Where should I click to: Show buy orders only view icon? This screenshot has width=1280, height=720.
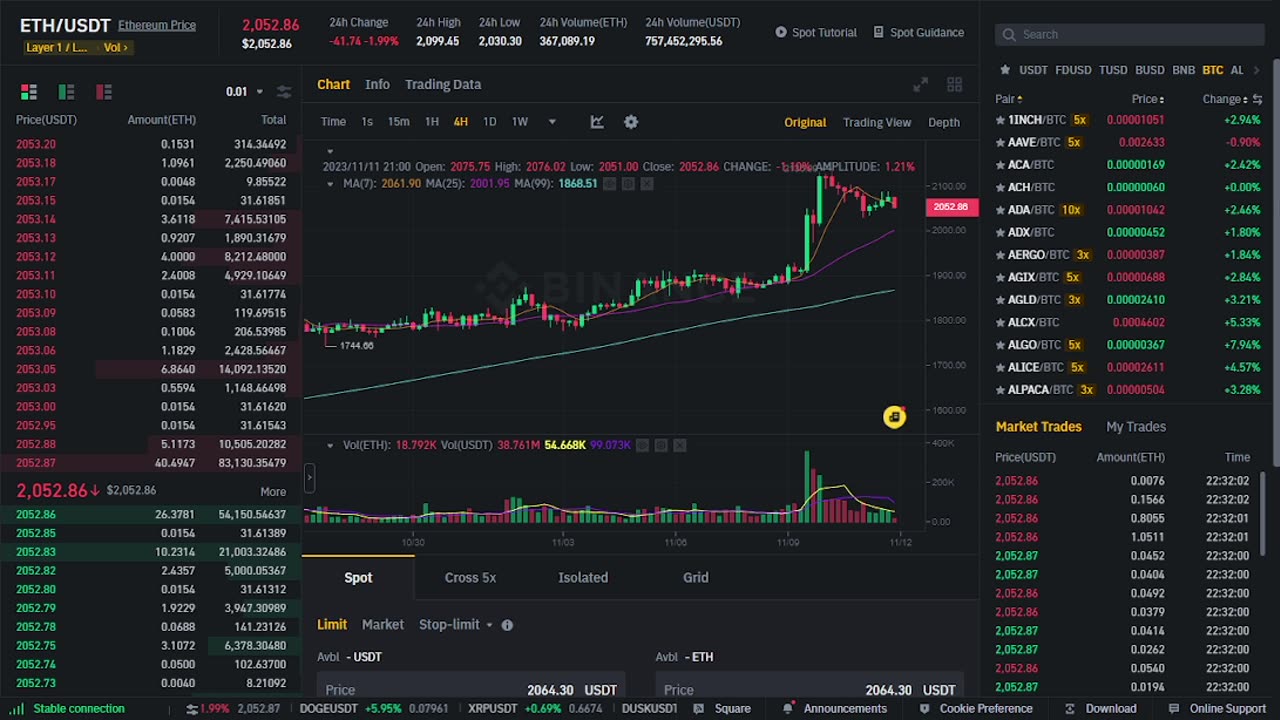click(66, 92)
